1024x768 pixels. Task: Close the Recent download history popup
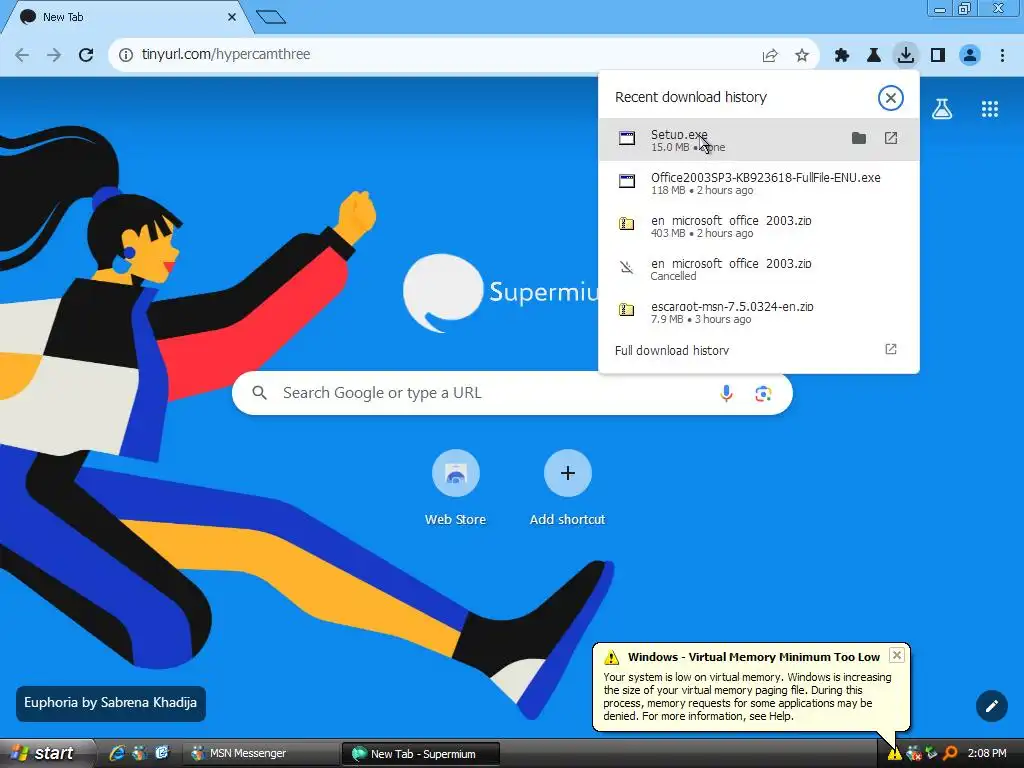click(x=891, y=98)
